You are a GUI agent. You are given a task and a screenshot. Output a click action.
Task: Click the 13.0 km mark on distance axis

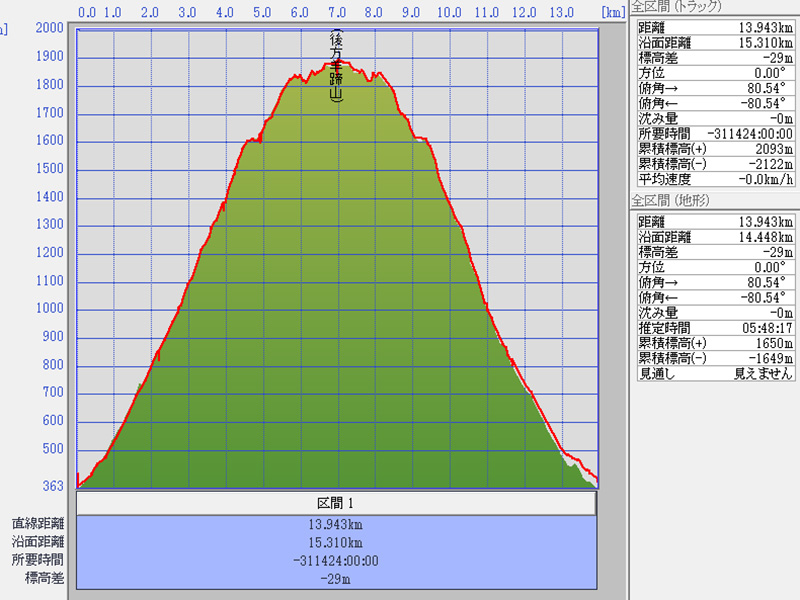click(561, 13)
